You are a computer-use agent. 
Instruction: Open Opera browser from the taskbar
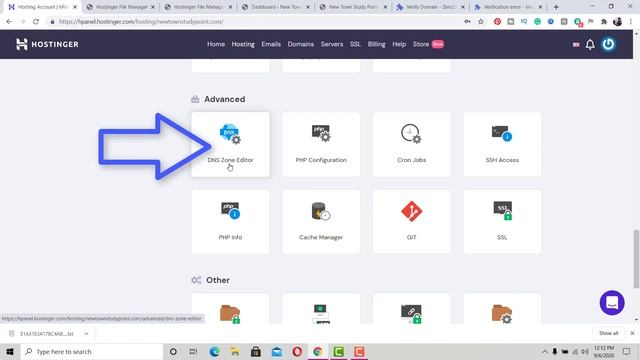tap(297, 351)
